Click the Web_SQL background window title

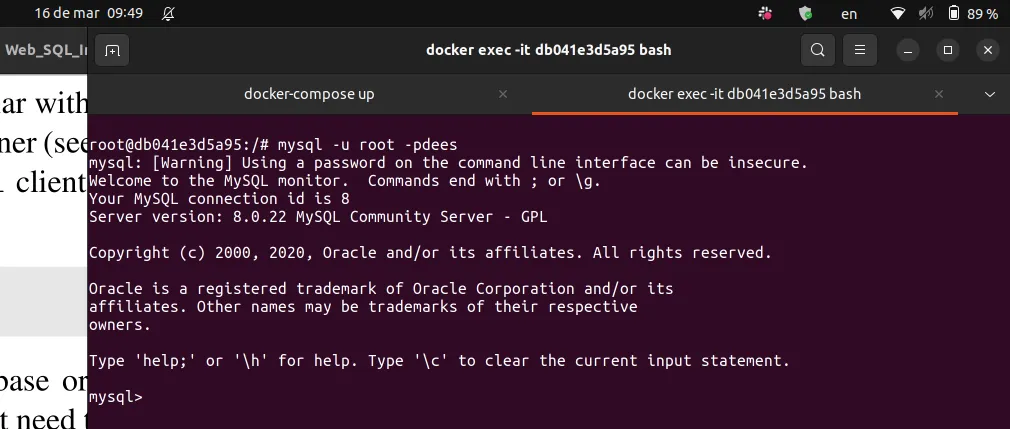point(46,49)
